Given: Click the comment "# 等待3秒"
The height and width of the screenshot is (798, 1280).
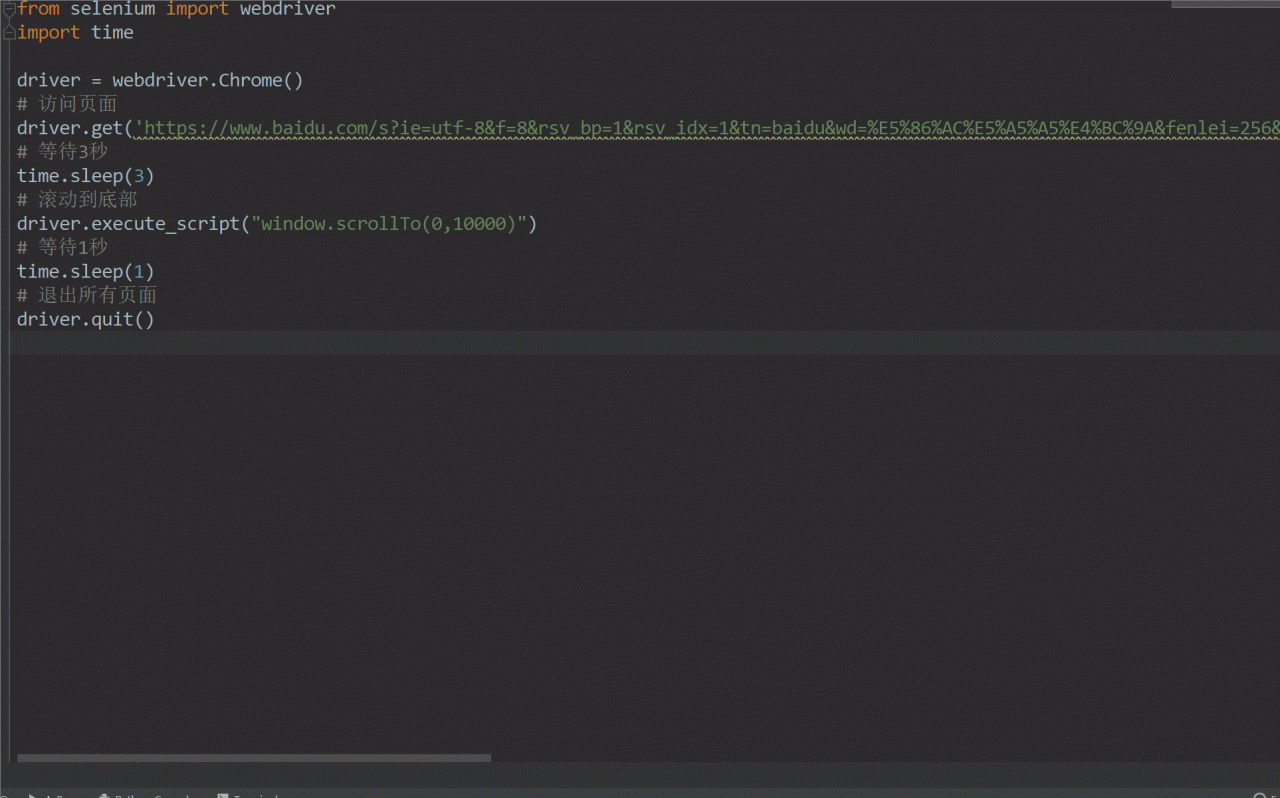Looking at the screenshot, I should click(x=62, y=152).
